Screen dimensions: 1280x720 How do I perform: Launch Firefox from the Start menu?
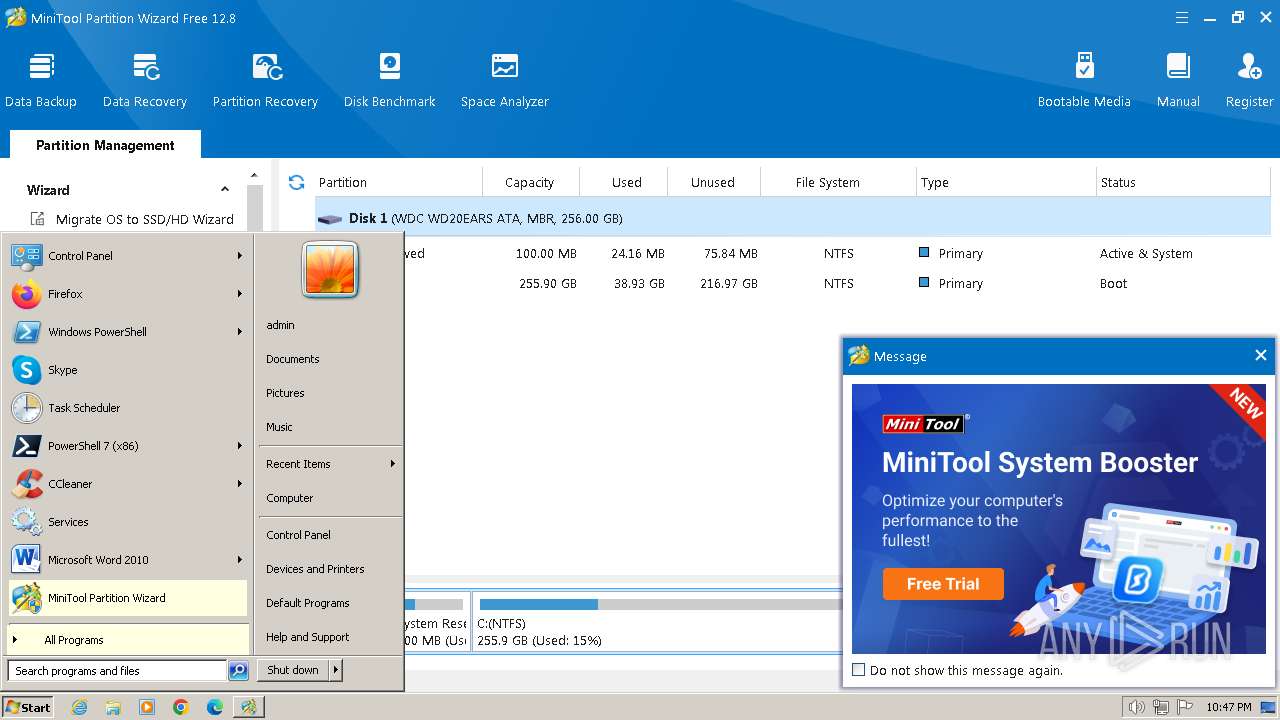26,294
